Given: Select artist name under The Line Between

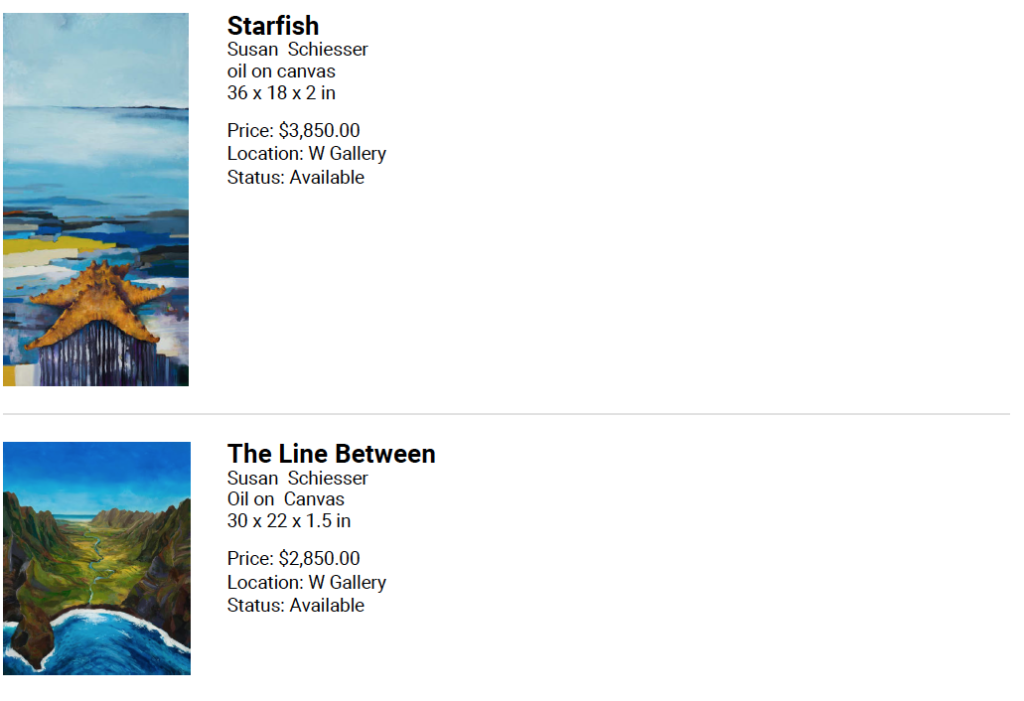Looking at the screenshot, I should pos(297,478).
